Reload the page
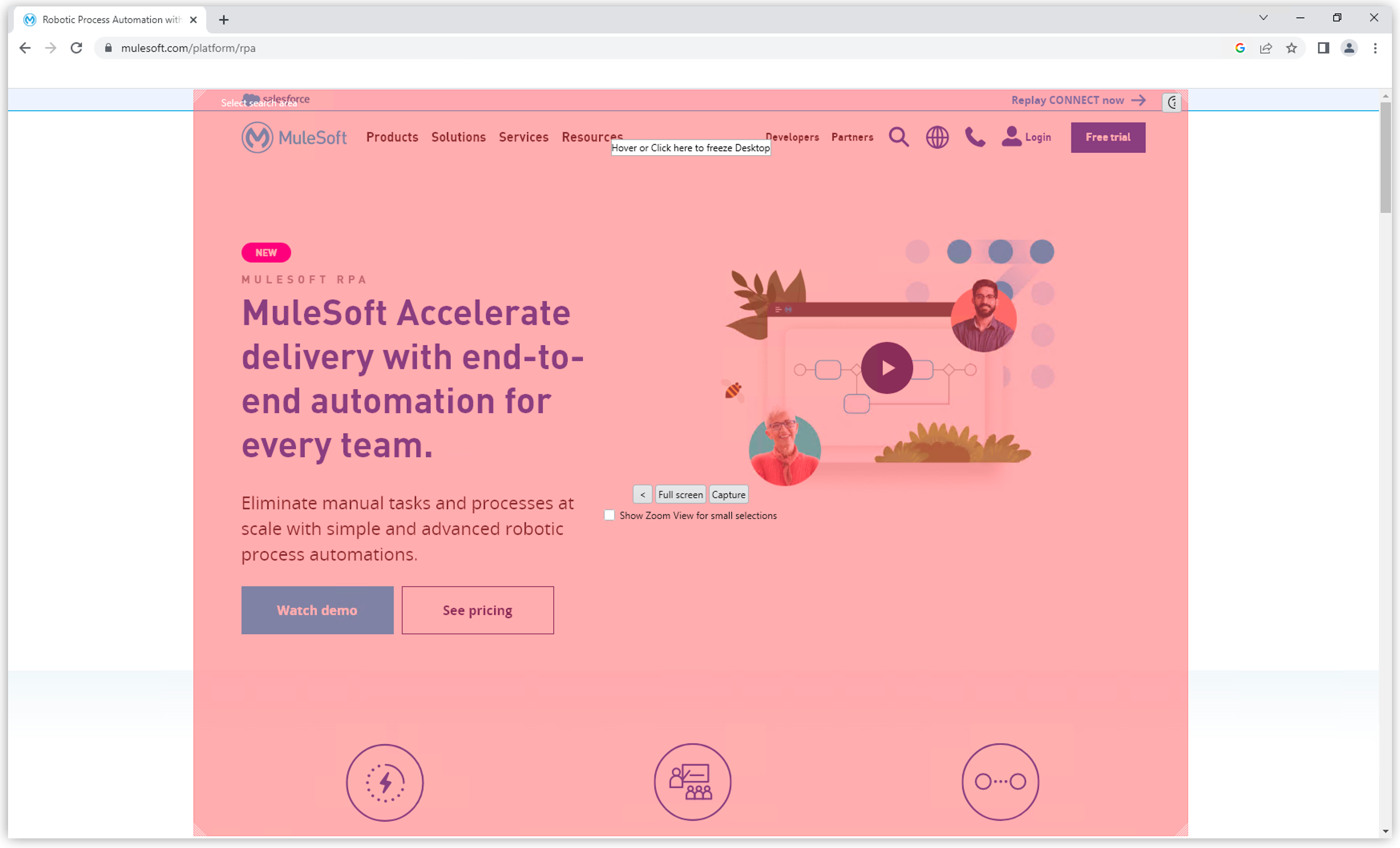The image size is (1400, 848). click(76, 48)
